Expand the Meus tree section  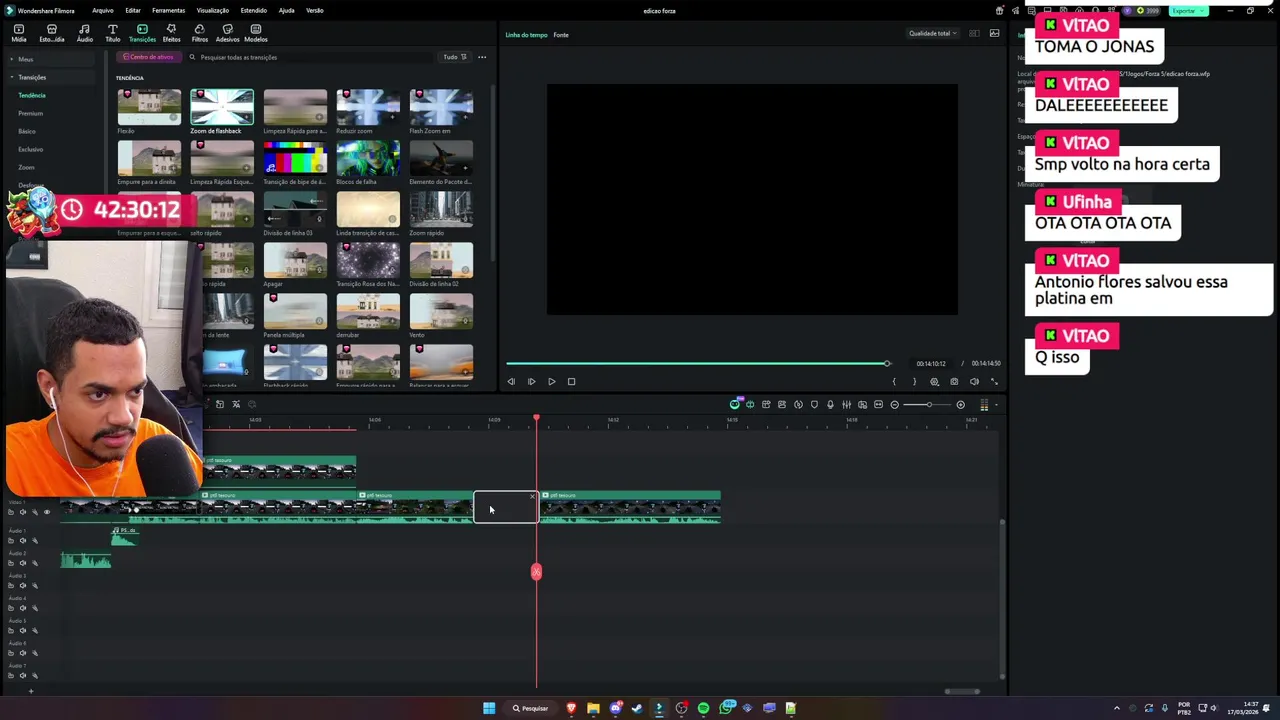pyautogui.click(x=12, y=59)
